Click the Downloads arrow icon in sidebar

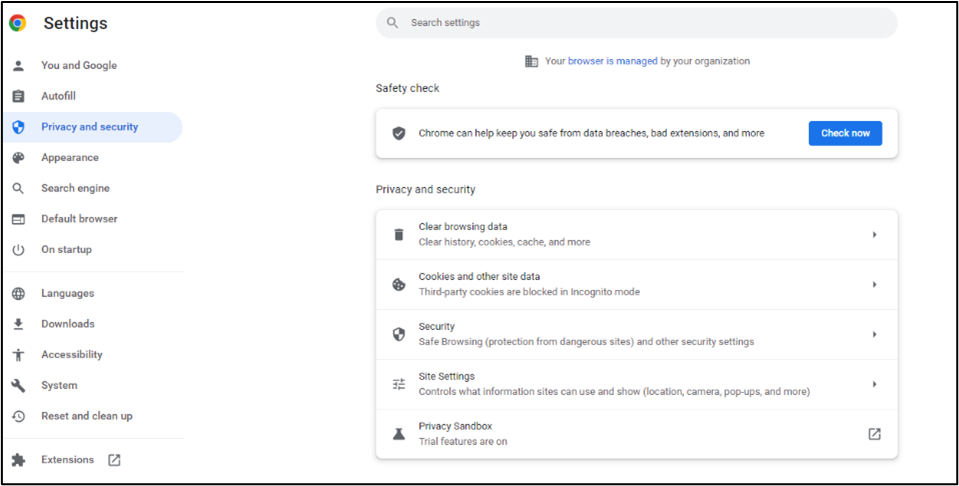click(x=18, y=324)
